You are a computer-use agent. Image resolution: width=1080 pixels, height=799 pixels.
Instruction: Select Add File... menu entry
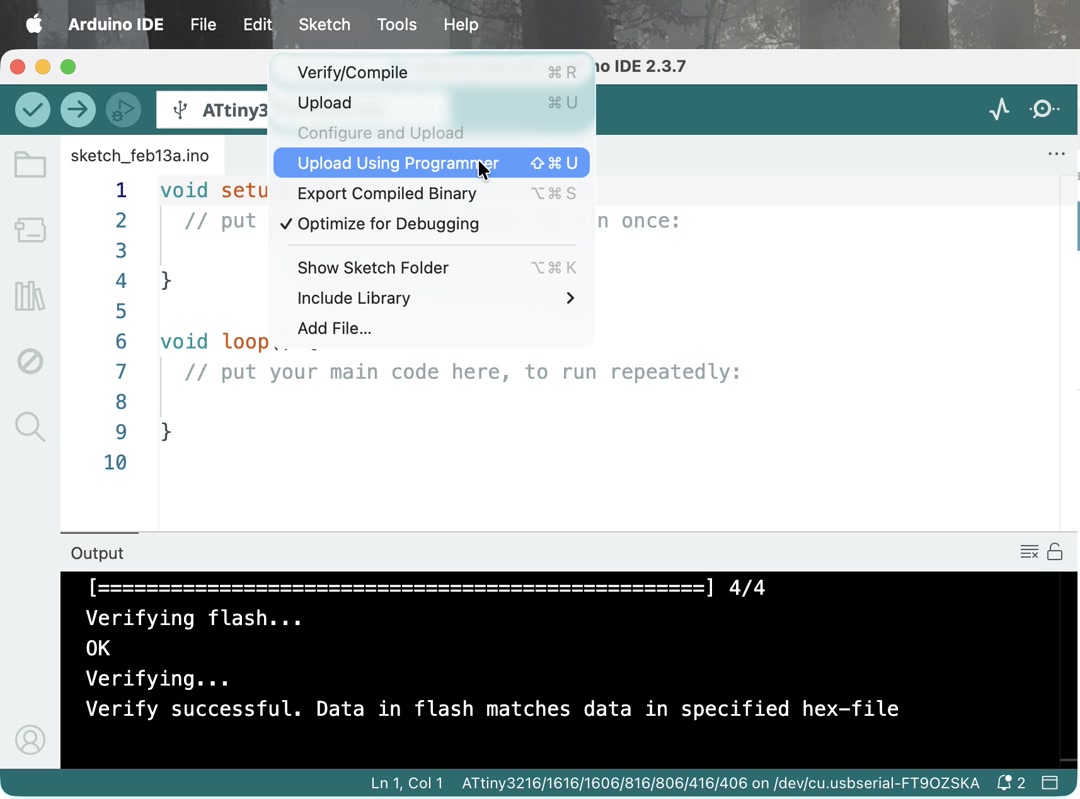431,329
